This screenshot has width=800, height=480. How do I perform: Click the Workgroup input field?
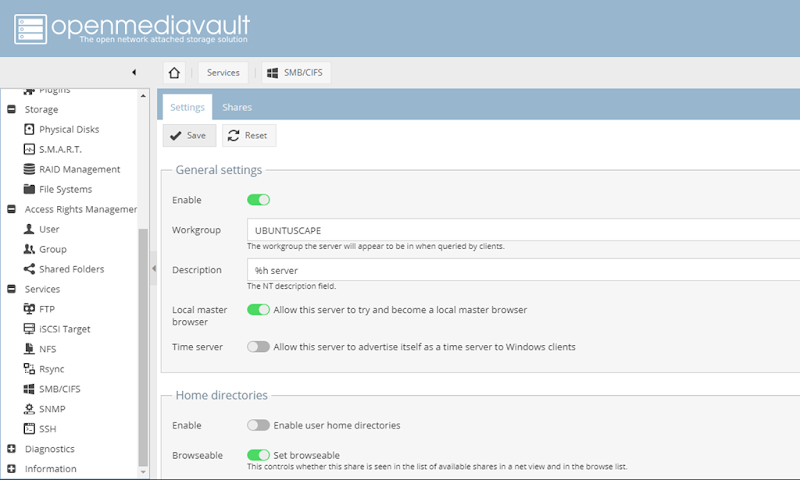pos(523,230)
